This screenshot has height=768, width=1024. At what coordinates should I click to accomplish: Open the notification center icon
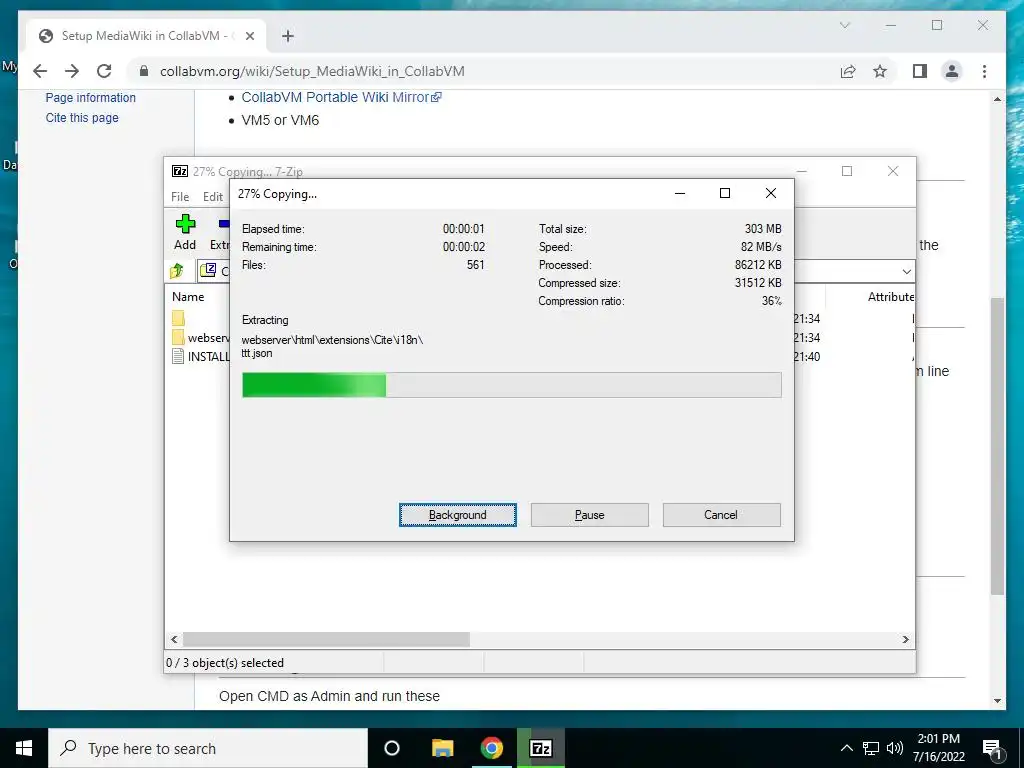point(993,748)
